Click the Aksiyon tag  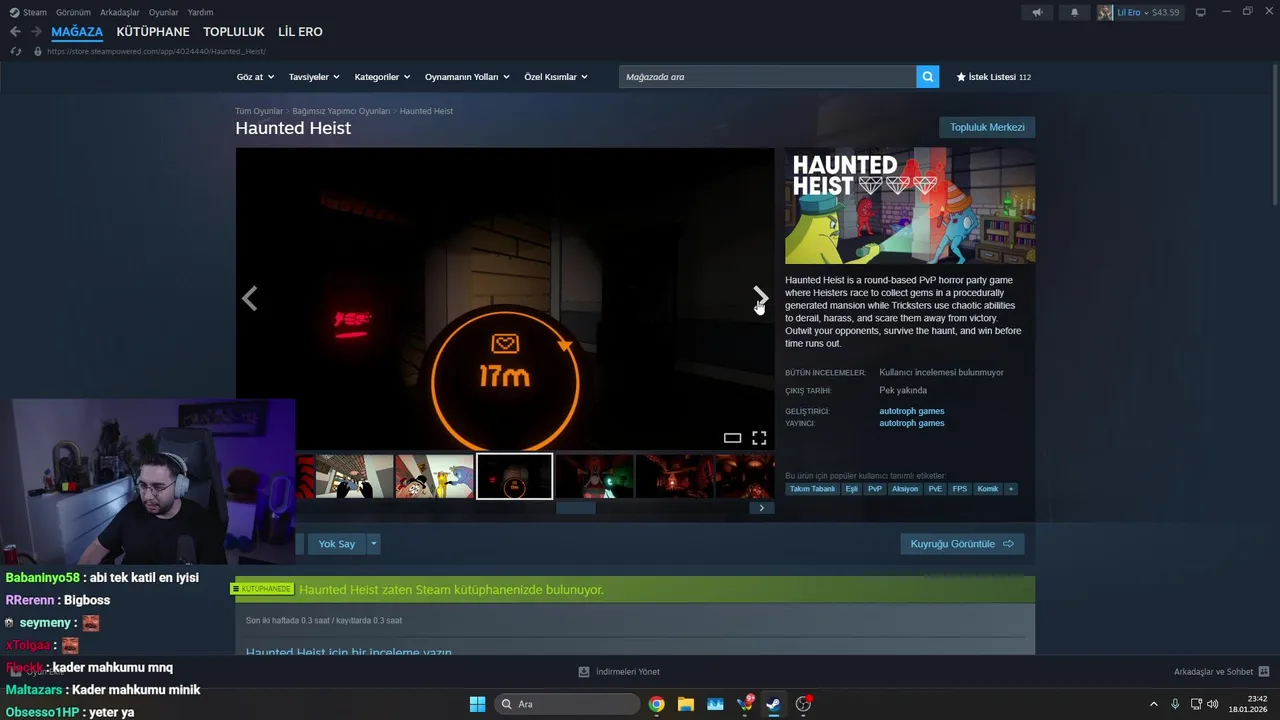(905, 489)
